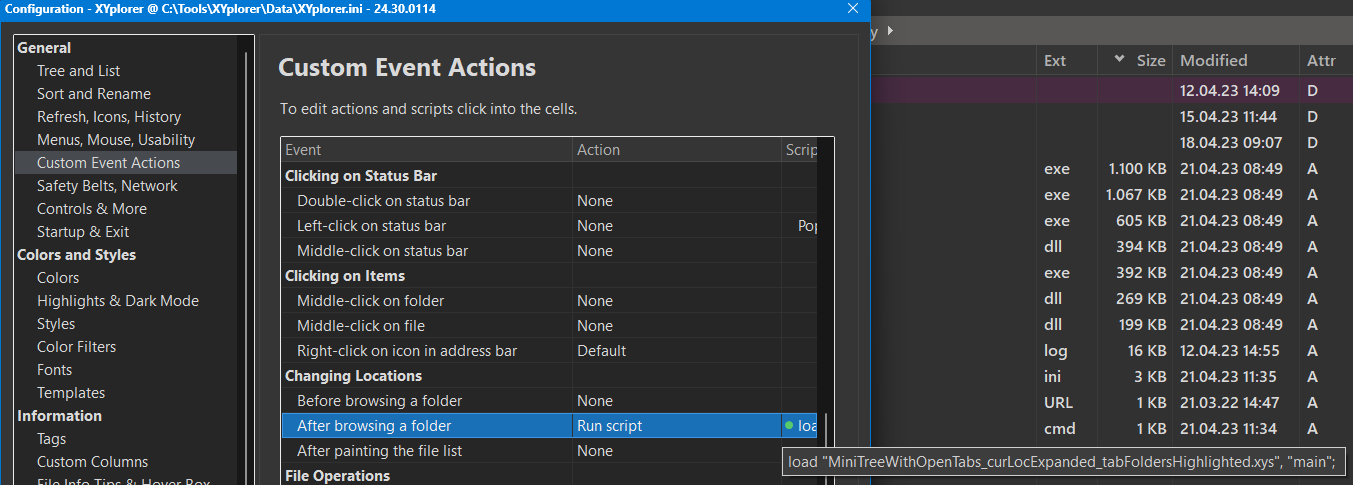Expand the breadcrumb arrow in address bar
Viewport: 1353px width, 485px height.
pos(890,31)
